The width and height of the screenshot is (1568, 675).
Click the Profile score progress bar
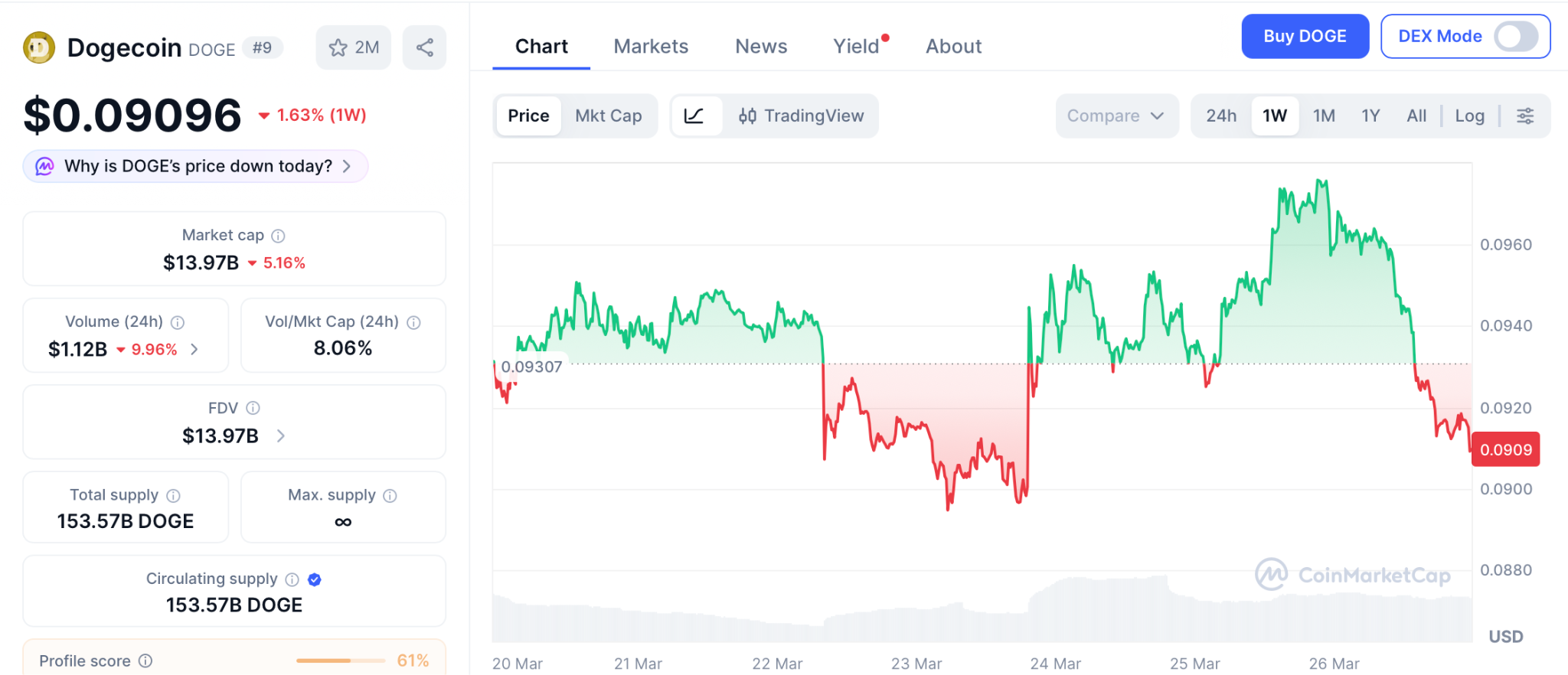tap(341, 660)
